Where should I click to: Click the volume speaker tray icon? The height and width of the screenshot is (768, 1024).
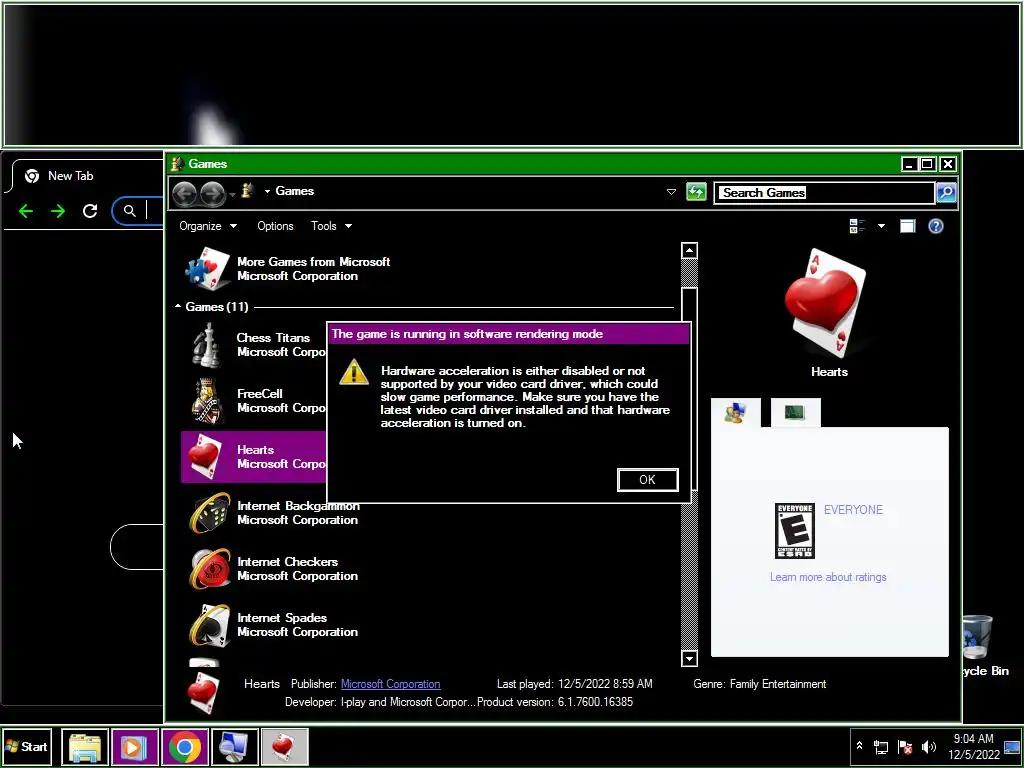click(928, 746)
